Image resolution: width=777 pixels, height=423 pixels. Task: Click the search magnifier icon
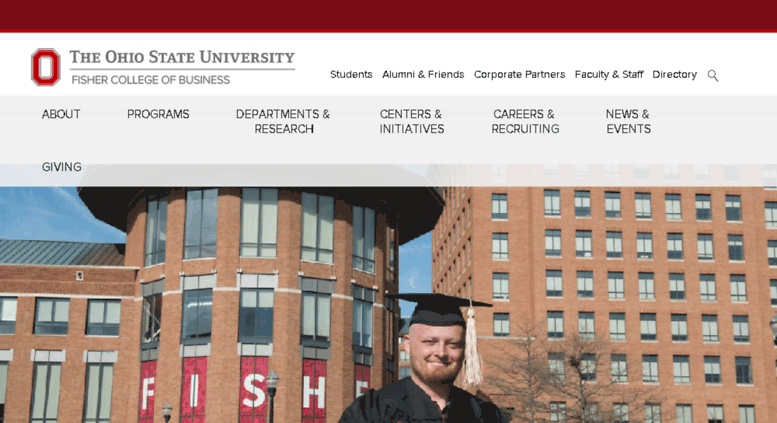coord(713,75)
